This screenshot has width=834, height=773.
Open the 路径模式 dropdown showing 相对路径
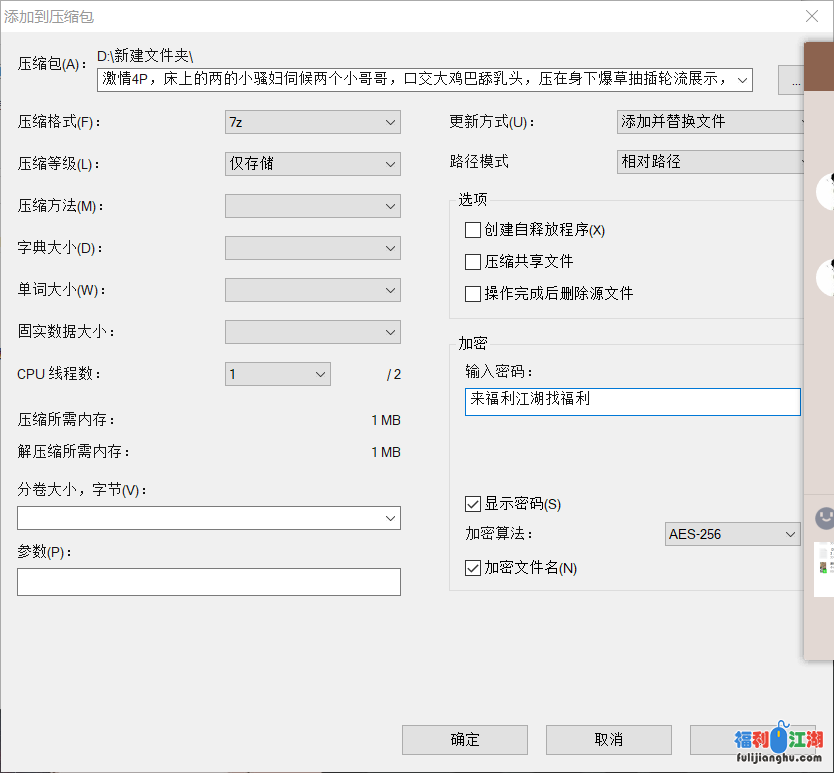(712, 162)
